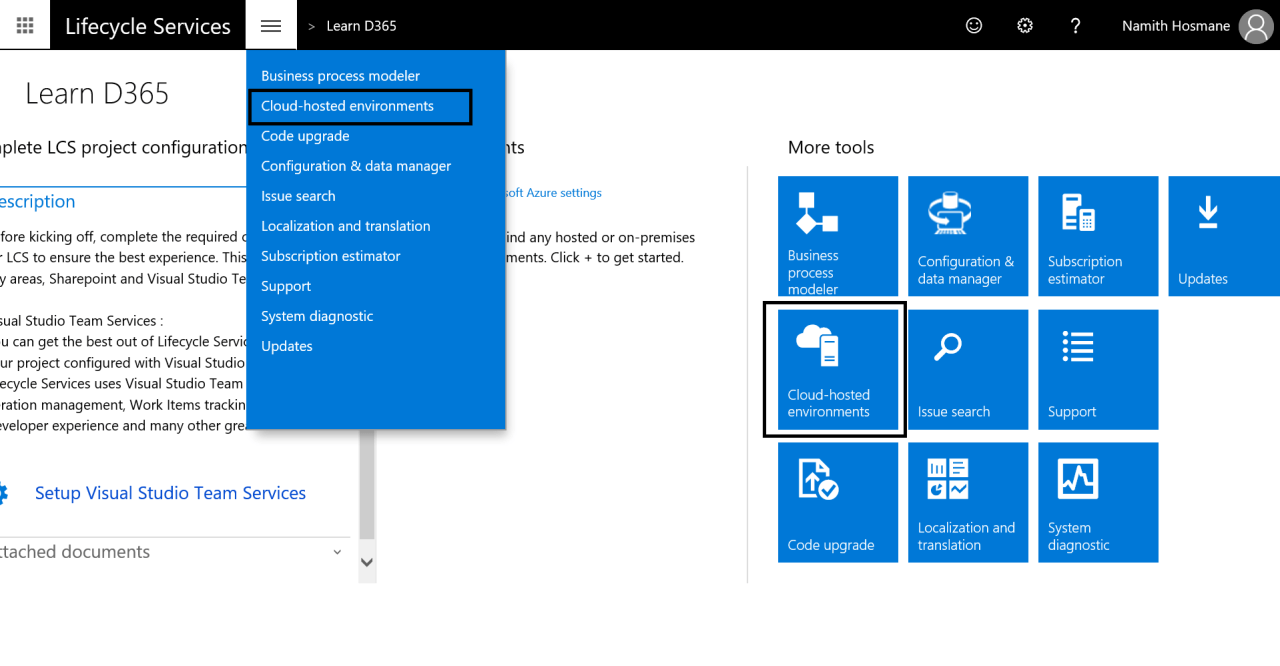Start an Issue search from its tile

tap(967, 369)
